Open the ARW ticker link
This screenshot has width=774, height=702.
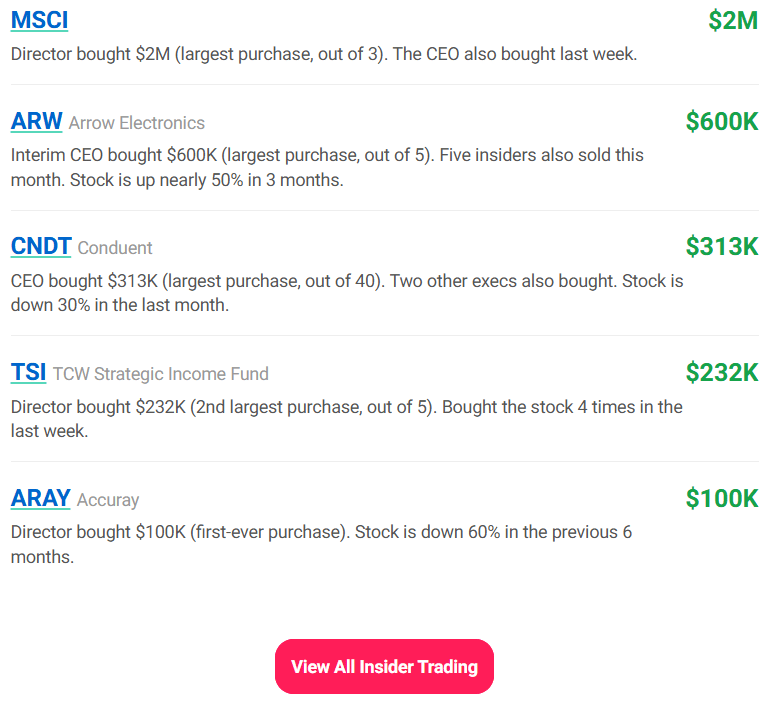tap(37, 122)
